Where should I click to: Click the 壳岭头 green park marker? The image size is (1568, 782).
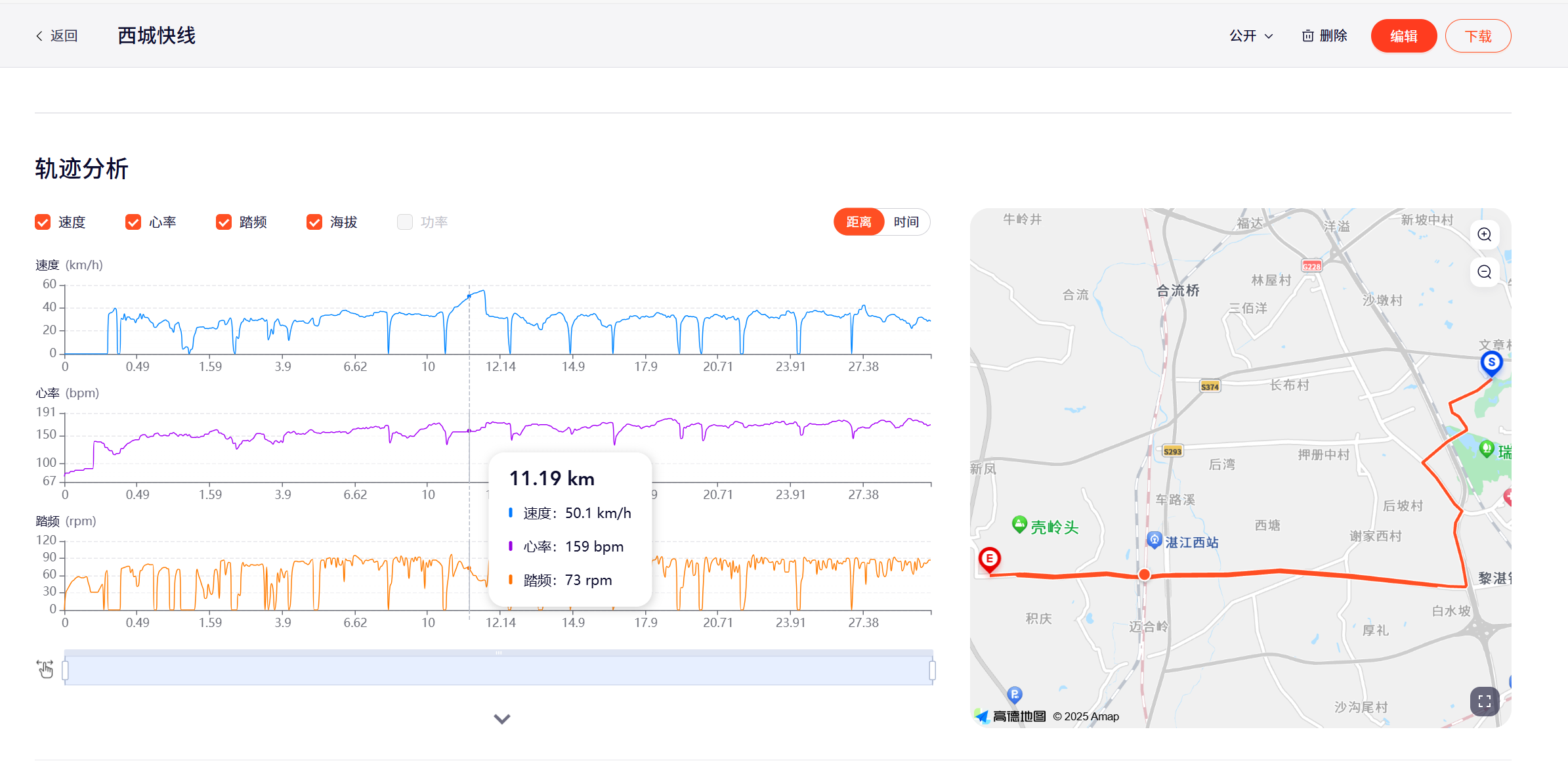(x=1019, y=524)
